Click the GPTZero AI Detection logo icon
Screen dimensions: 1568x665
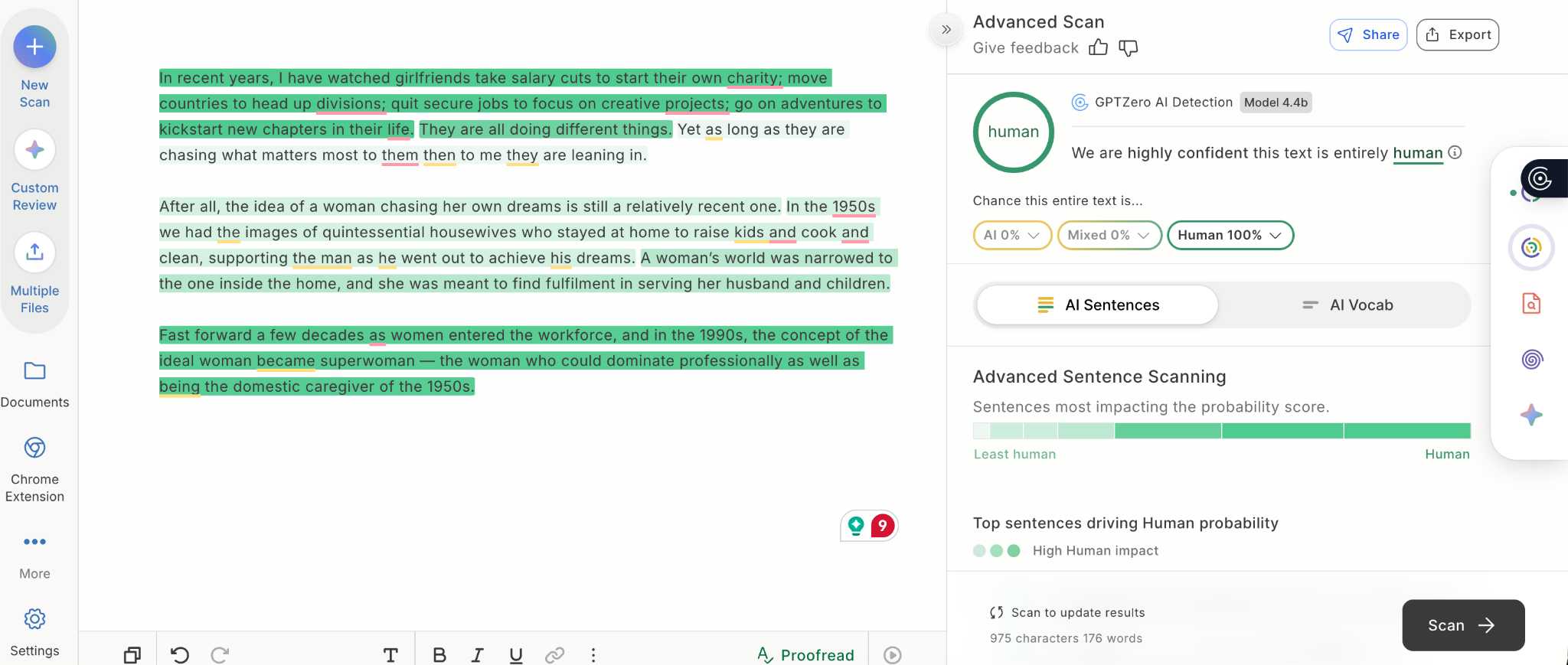click(x=1080, y=103)
